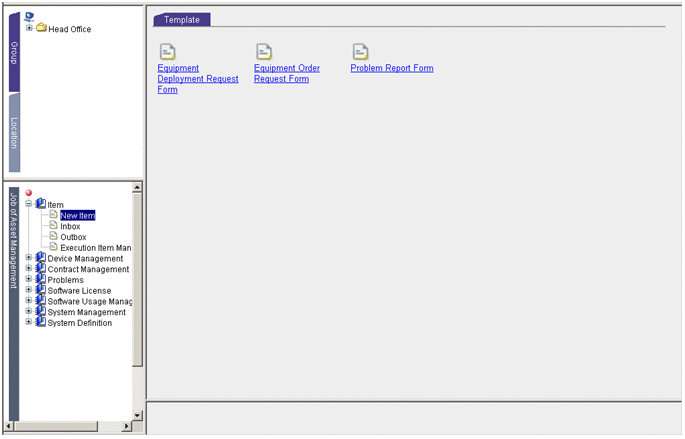Expand the Problems node
685x439 pixels.
[x=29, y=279]
